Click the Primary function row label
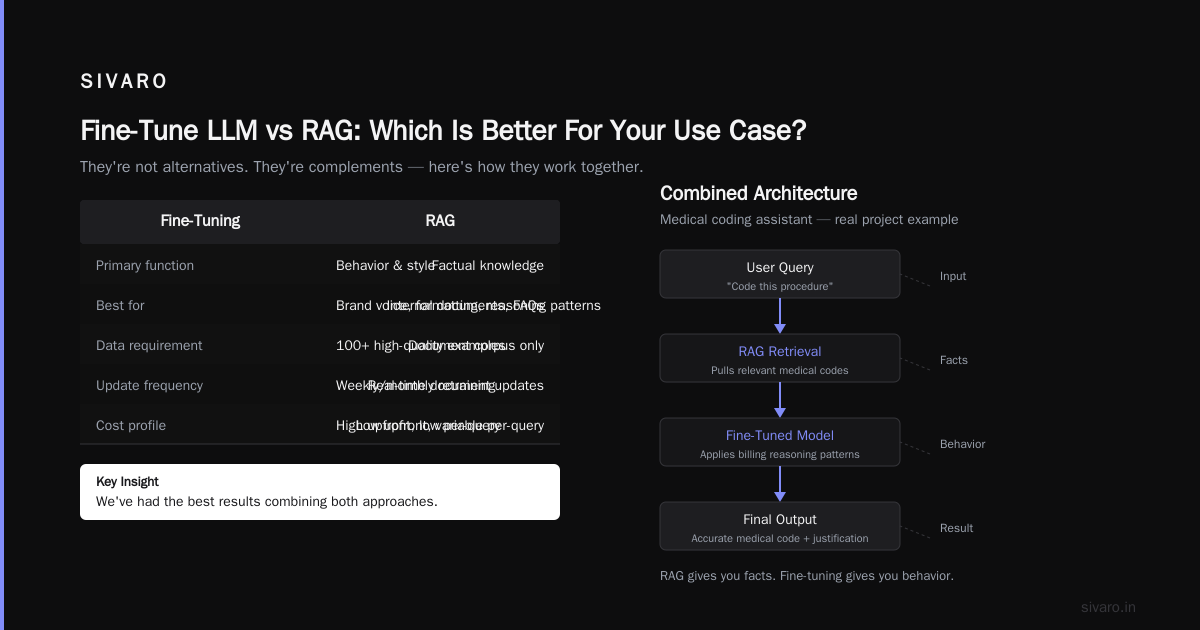 [x=145, y=265]
